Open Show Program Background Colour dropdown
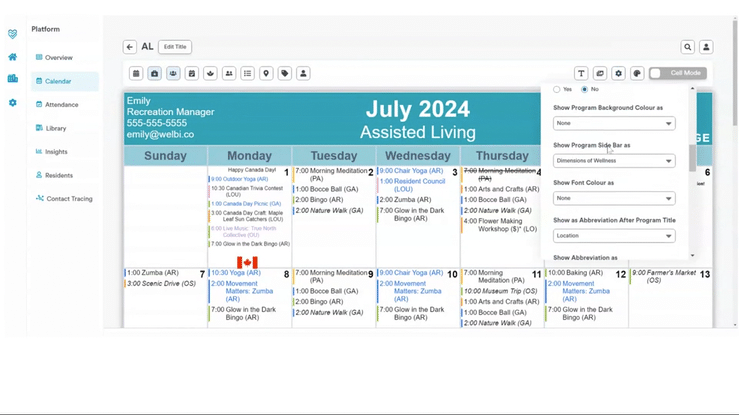The width and height of the screenshot is (739, 415). (614, 124)
